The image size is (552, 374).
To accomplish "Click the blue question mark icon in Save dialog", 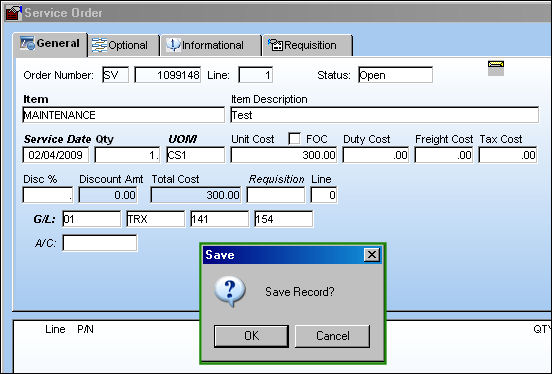I will pos(230,291).
